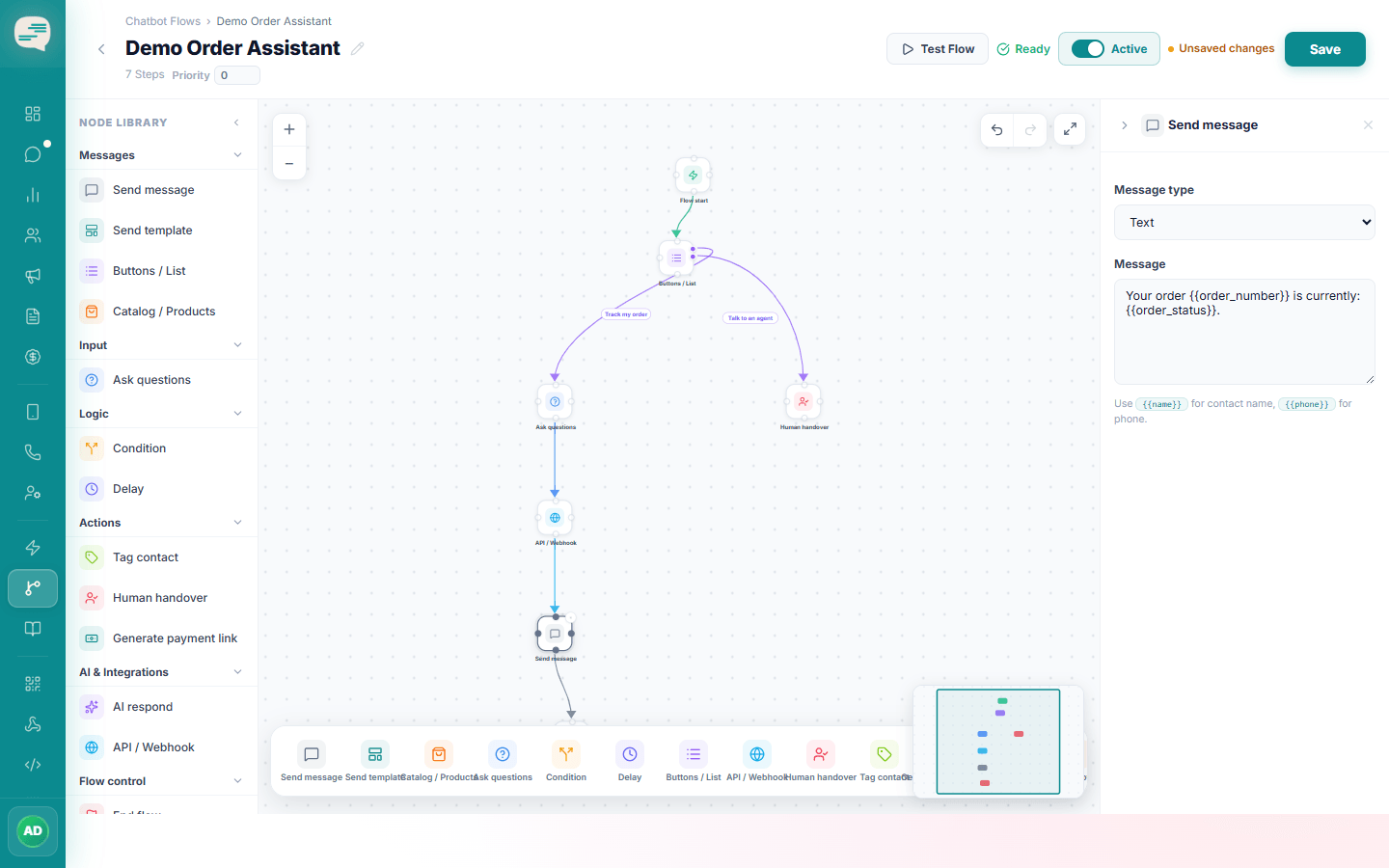Choose Delay icon in bottom toolbar
The width and height of the screenshot is (1389, 868).
point(630,761)
